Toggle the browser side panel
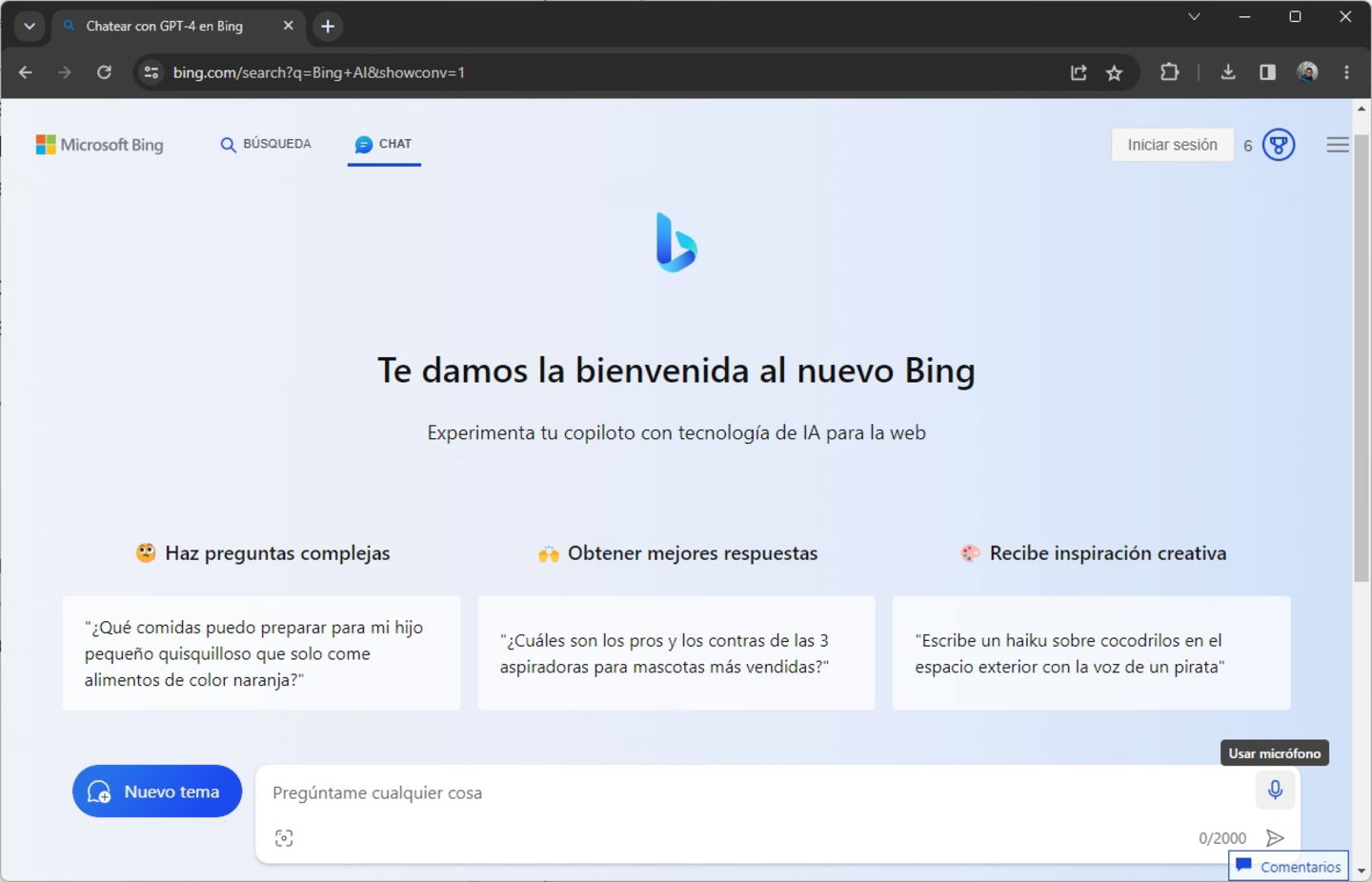 pos(1267,72)
